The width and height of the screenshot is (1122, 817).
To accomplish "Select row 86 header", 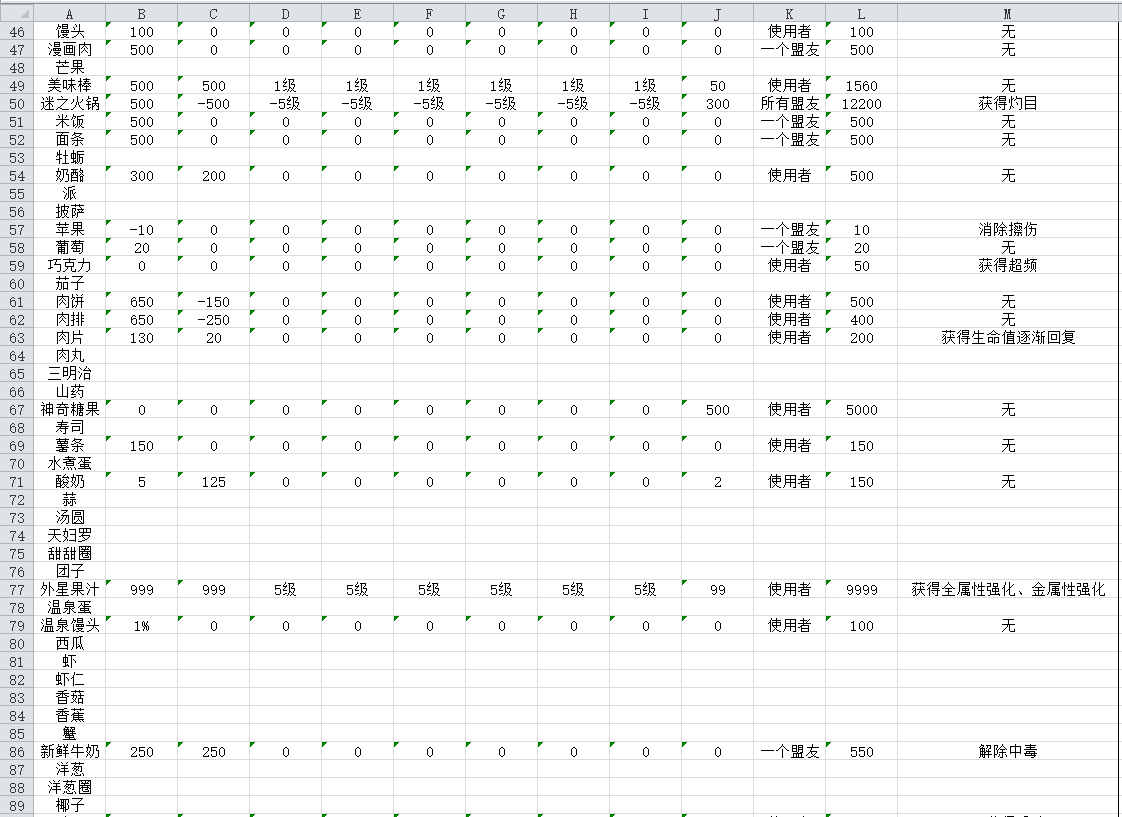I will (x=16, y=752).
